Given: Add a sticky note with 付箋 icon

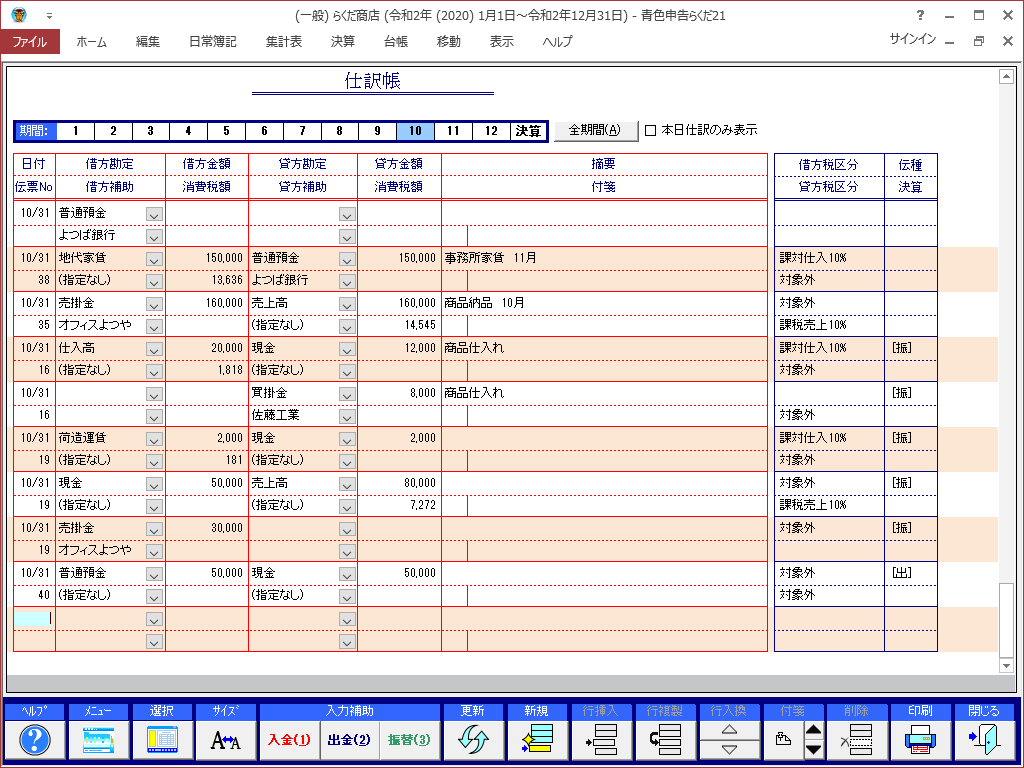Looking at the screenshot, I should 782,739.
